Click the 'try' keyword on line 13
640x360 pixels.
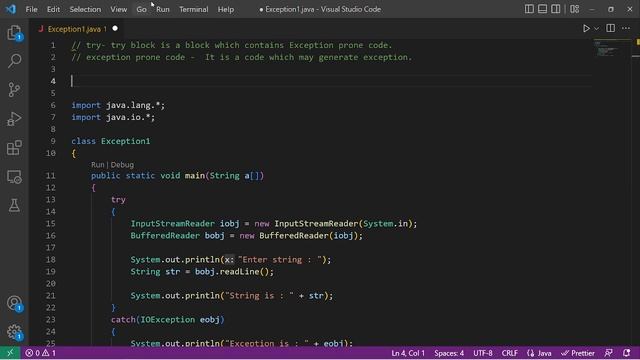click(118, 200)
